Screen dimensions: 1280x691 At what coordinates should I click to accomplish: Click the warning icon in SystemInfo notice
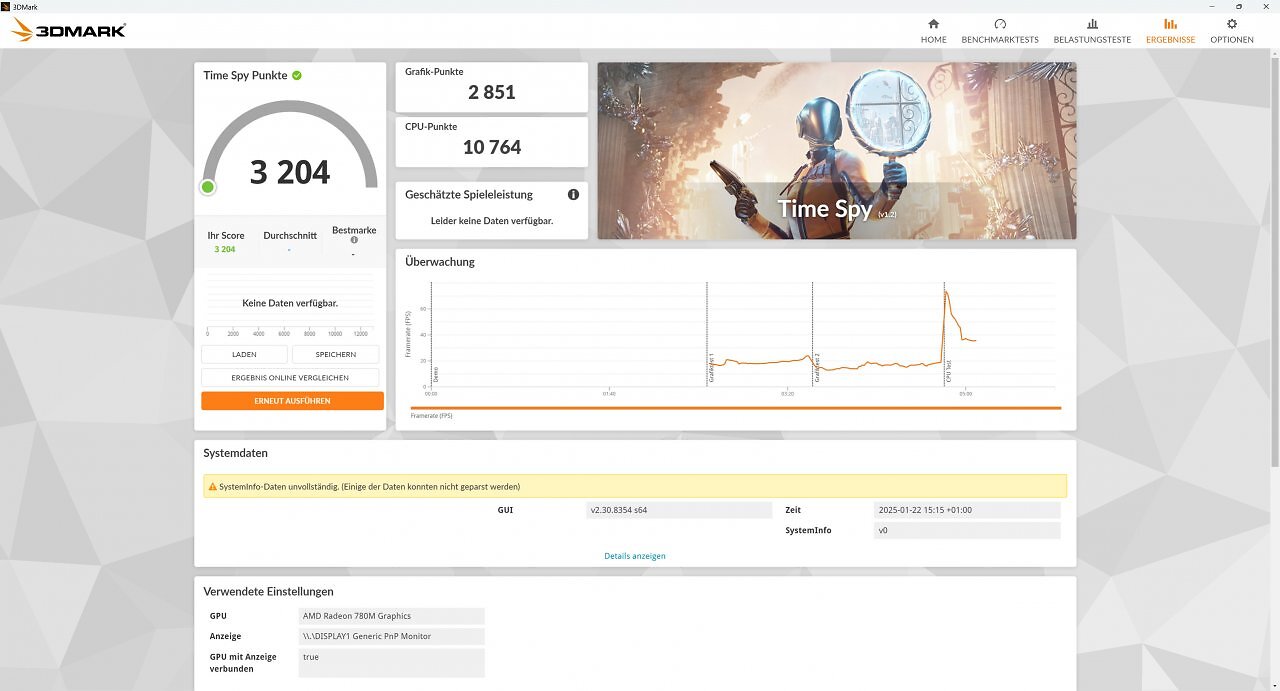click(x=212, y=487)
